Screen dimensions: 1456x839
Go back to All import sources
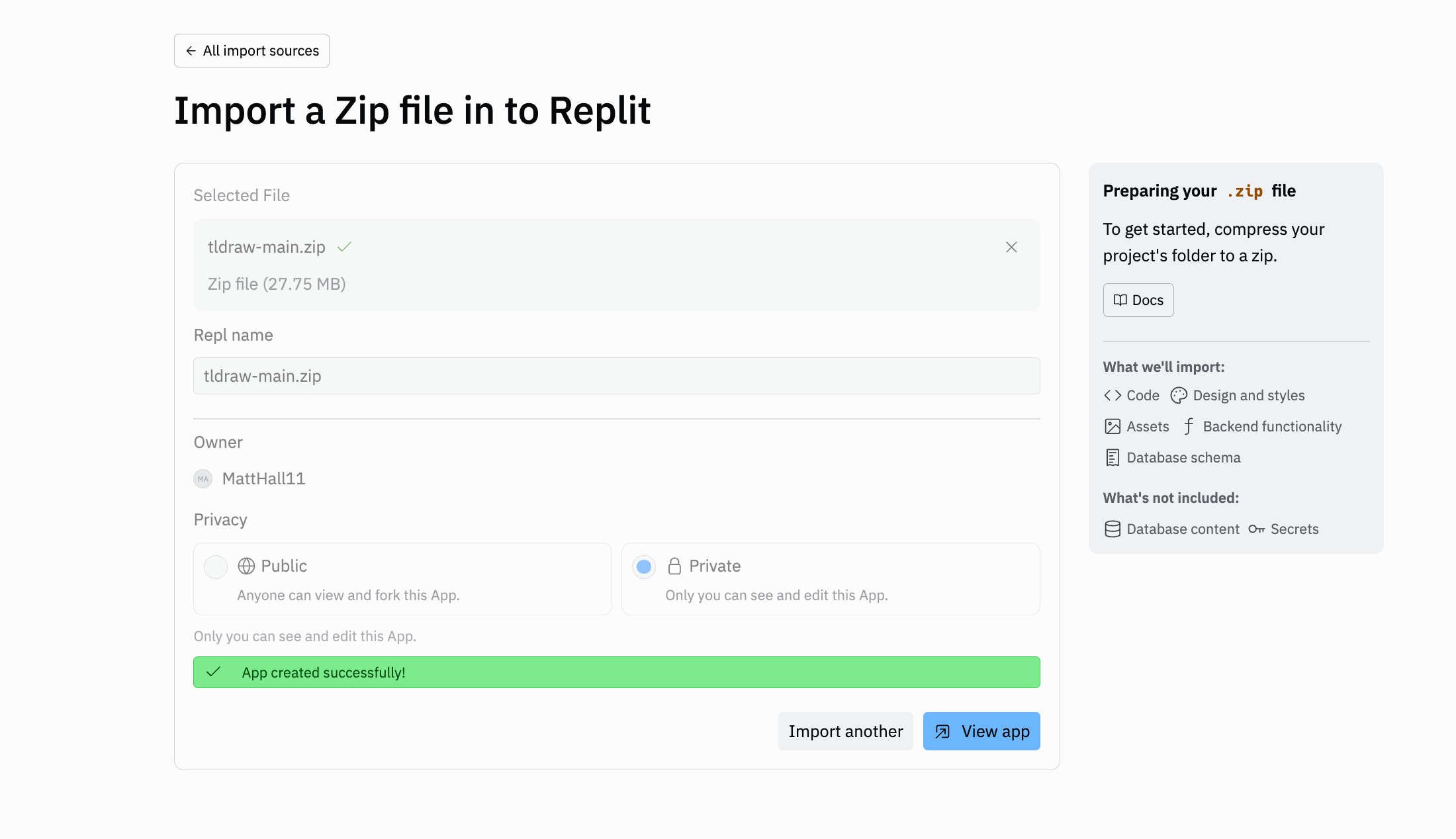click(251, 50)
